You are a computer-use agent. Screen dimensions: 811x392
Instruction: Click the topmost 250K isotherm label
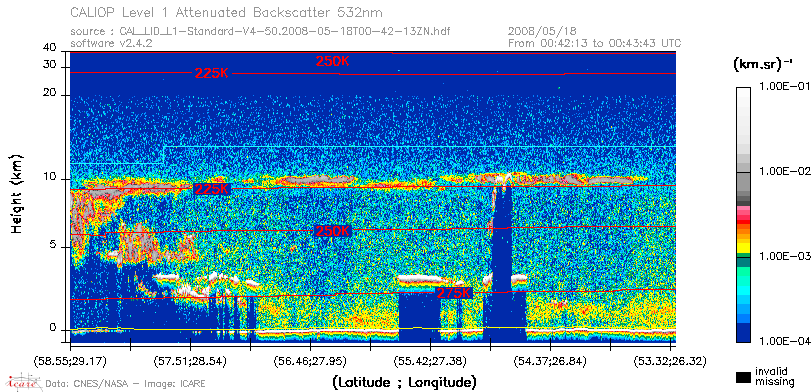tap(333, 61)
